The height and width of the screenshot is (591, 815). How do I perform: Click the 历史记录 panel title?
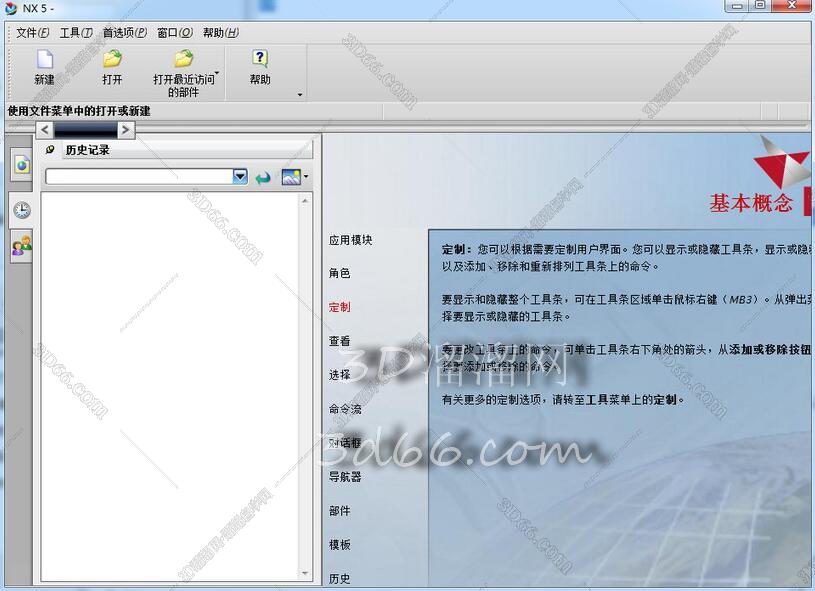point(87,150)
